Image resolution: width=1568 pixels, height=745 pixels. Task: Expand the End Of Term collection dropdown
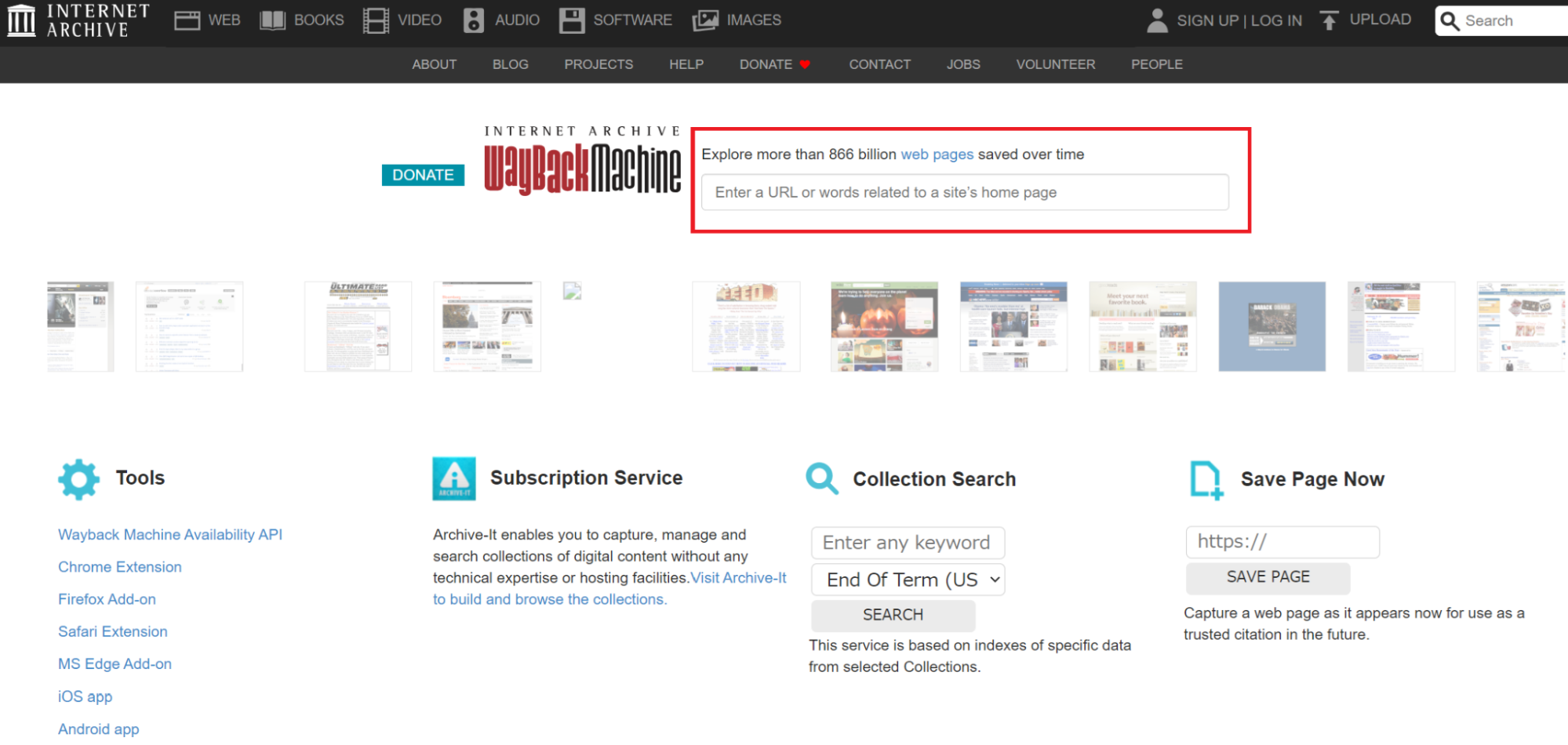click(x=908, y=580)
